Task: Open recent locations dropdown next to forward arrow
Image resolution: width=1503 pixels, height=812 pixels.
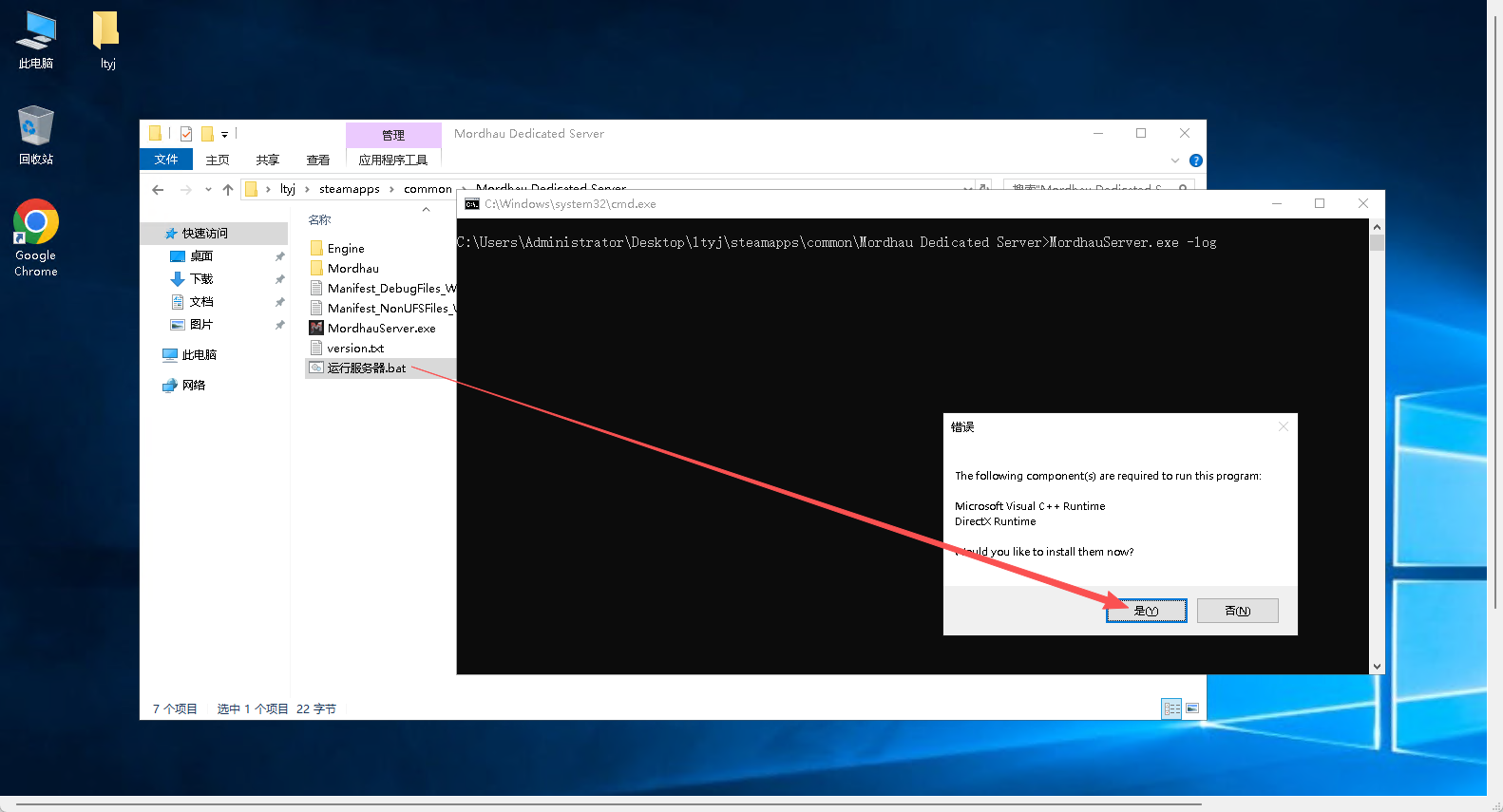Action: point(208,189)
